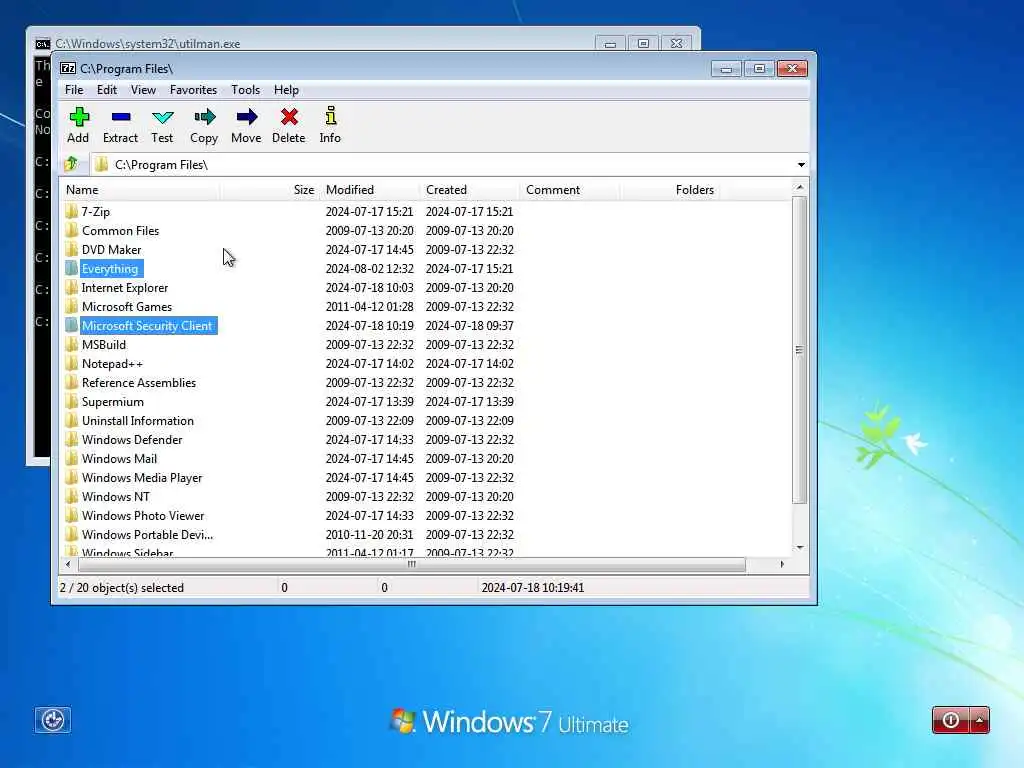Screen dimensions: 1024x768
Task: Click the vertical scrollbar thumb
Action: coord(799,350)
